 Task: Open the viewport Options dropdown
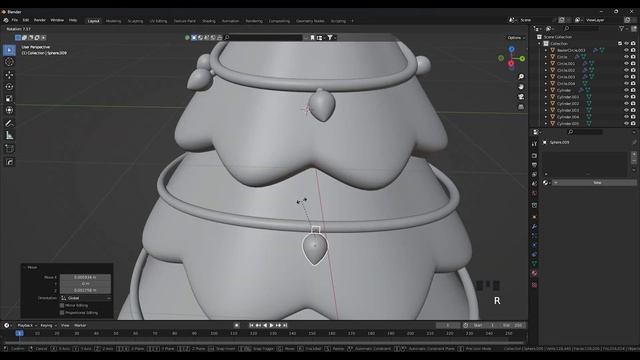(515, 38)
